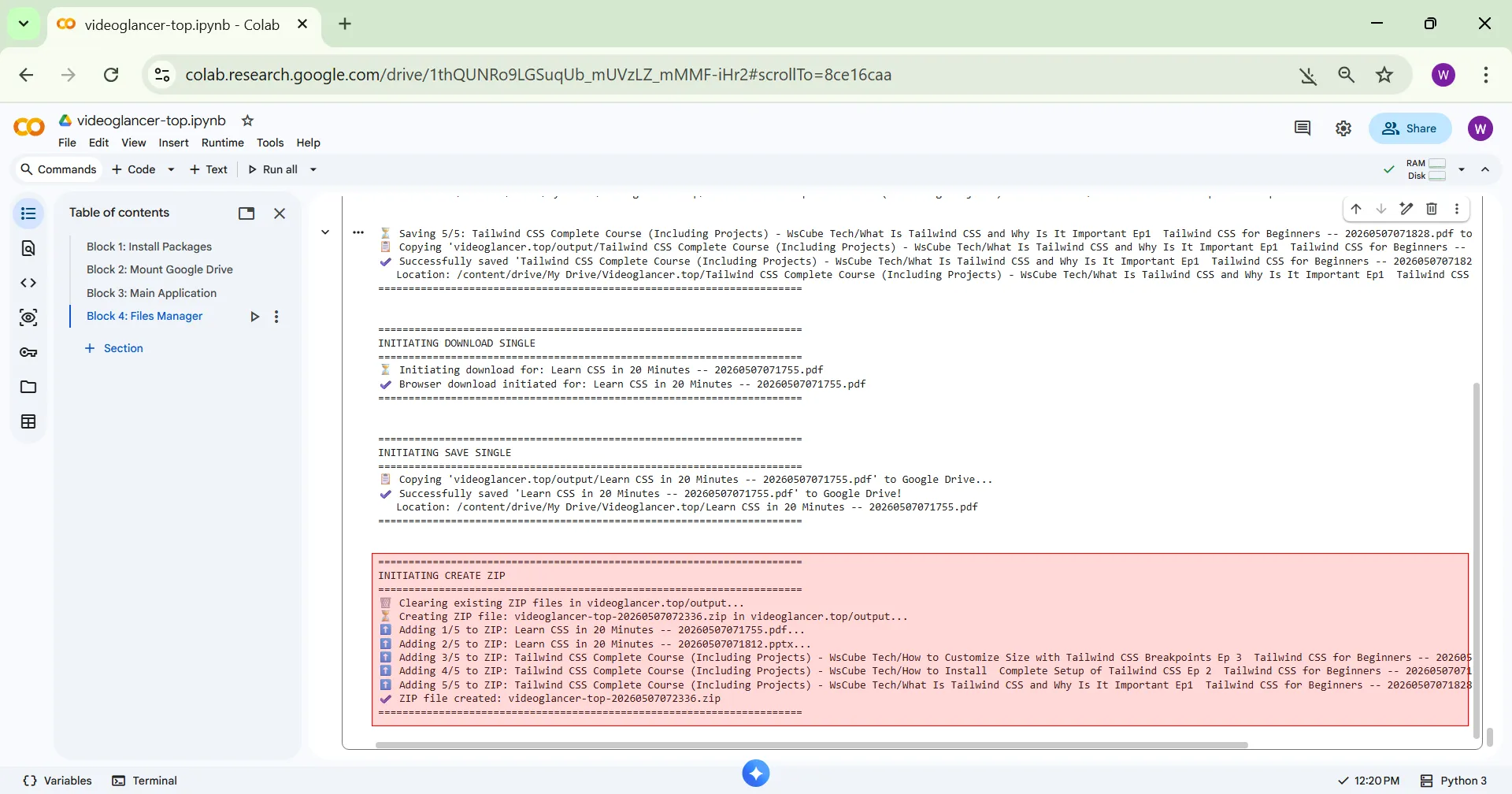Open the Terminal panel

(x=144, y=781)
